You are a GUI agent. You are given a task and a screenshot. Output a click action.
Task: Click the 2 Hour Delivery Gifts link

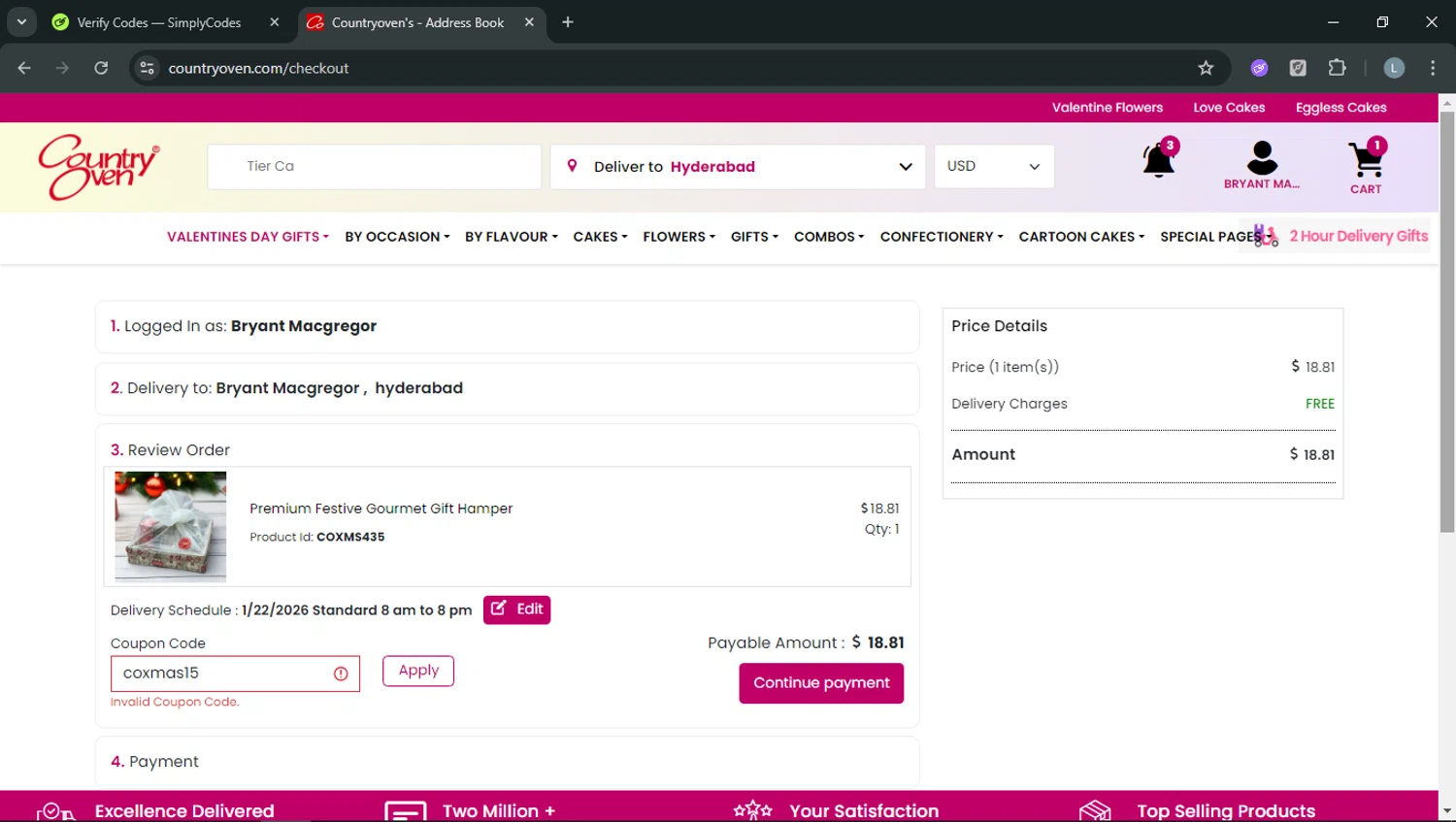tap(1359, 236)
